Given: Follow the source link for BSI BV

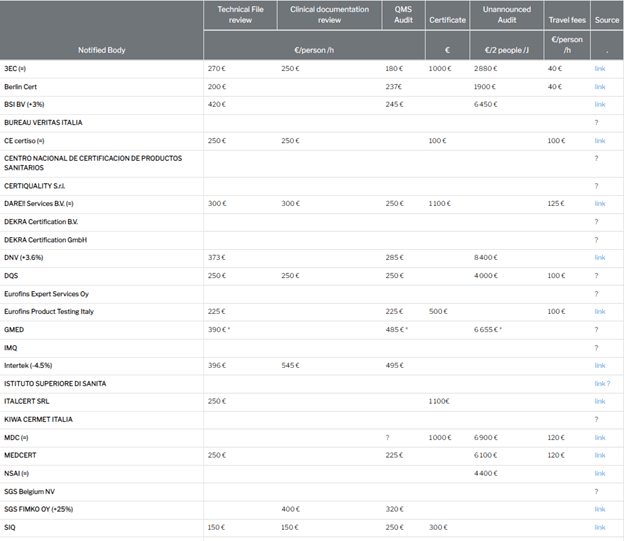Looking at the screenshot, I should tap(599, 104).
